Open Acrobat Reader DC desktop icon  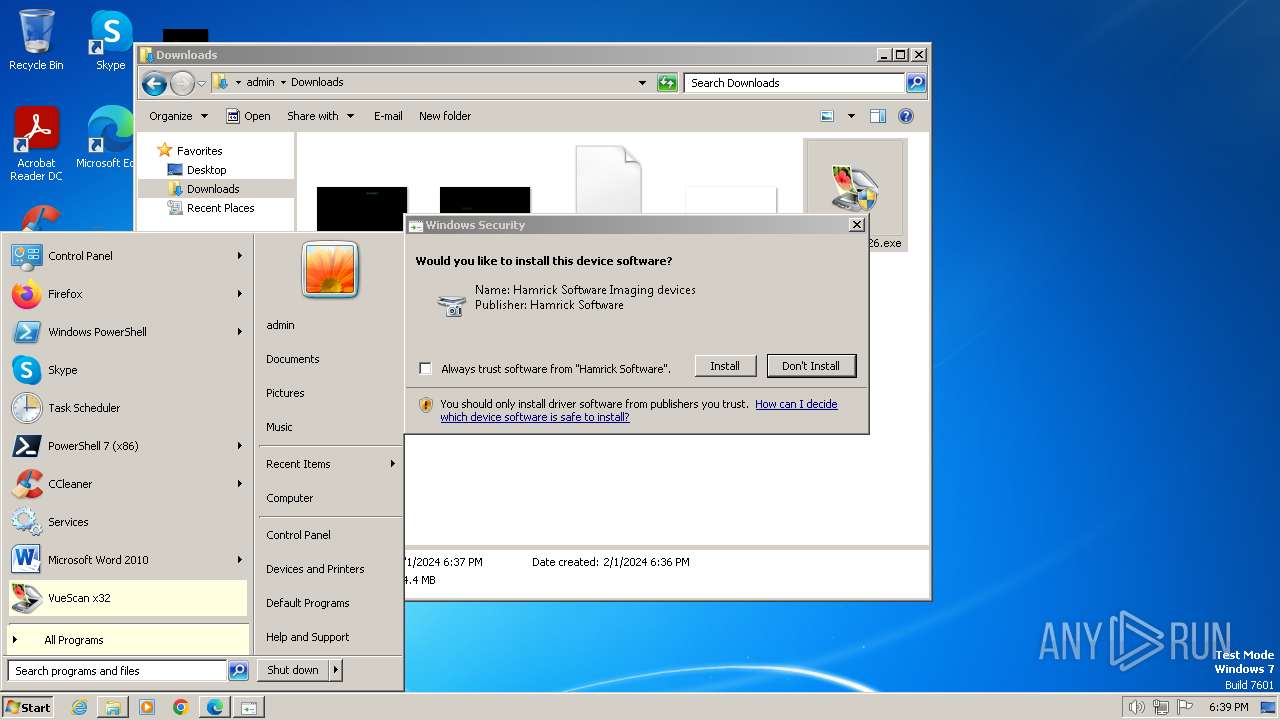click(36, 144)
